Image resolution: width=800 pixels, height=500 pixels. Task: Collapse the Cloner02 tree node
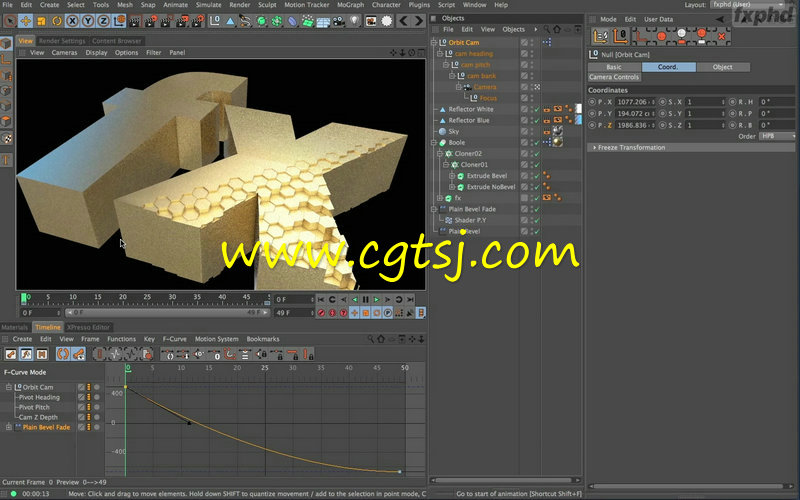[440, 154]
